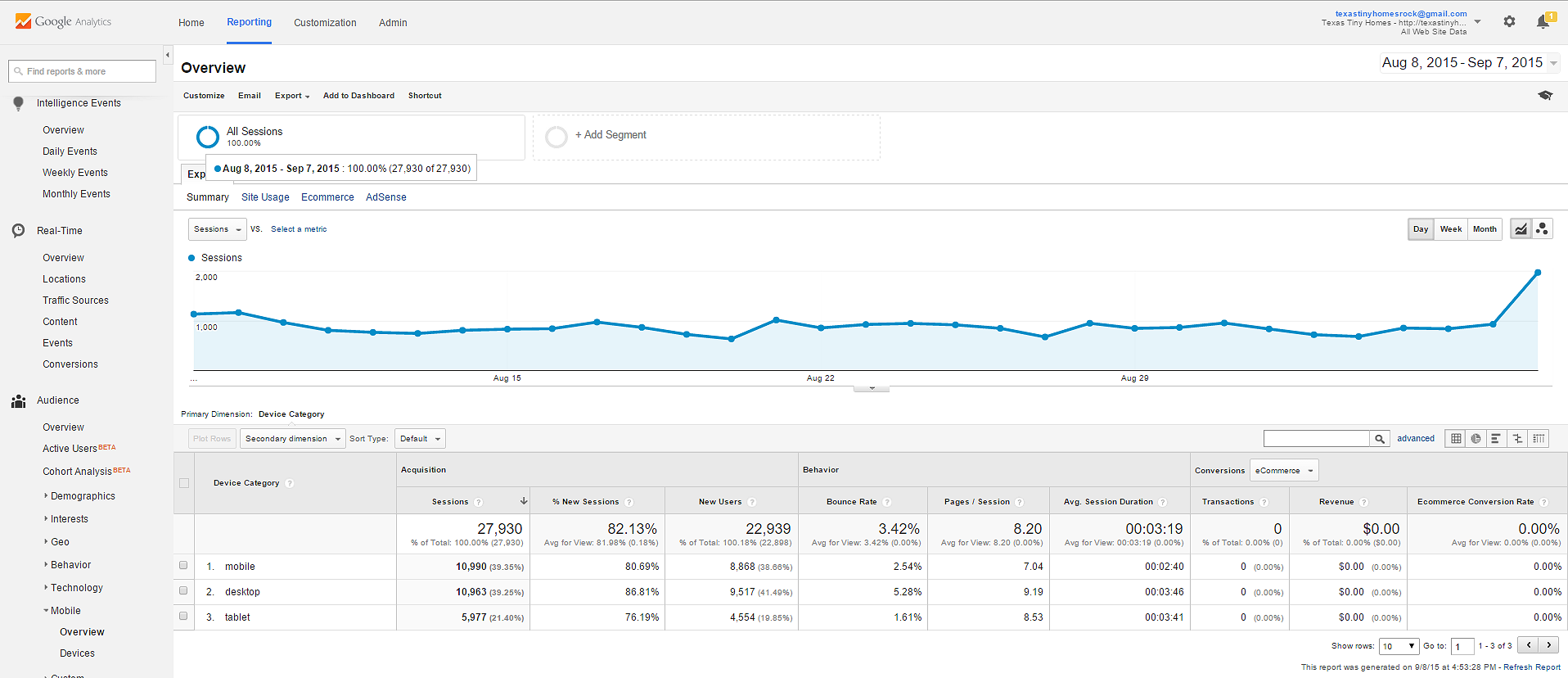Open the Secondary dimension dropdown
This screenshot has width=1568, height=678.
click(292, 439)
